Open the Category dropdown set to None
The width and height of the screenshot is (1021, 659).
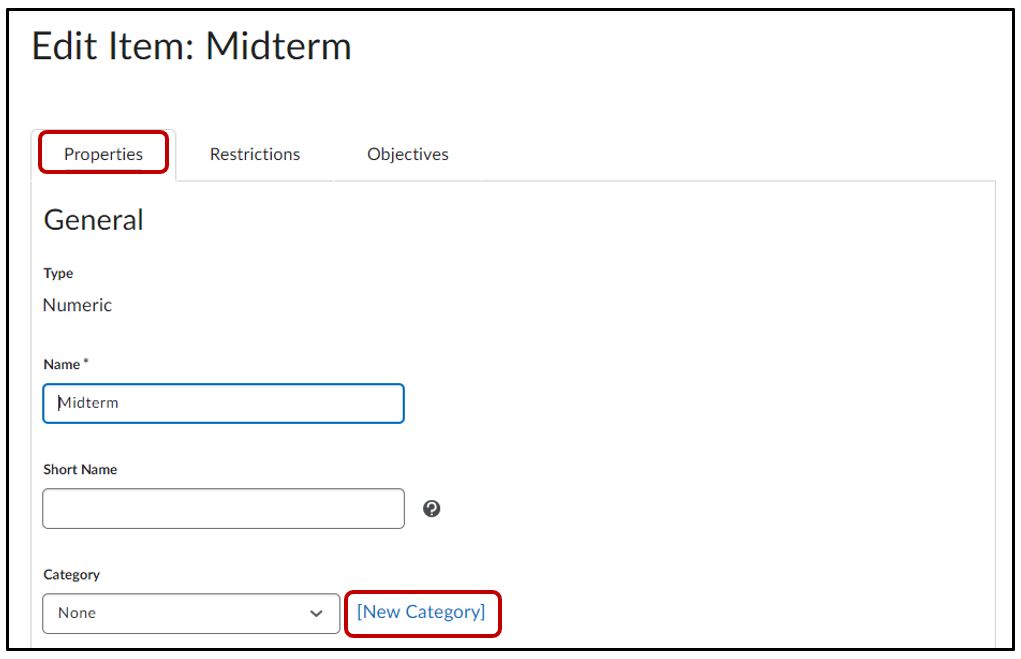click(190, 613)
